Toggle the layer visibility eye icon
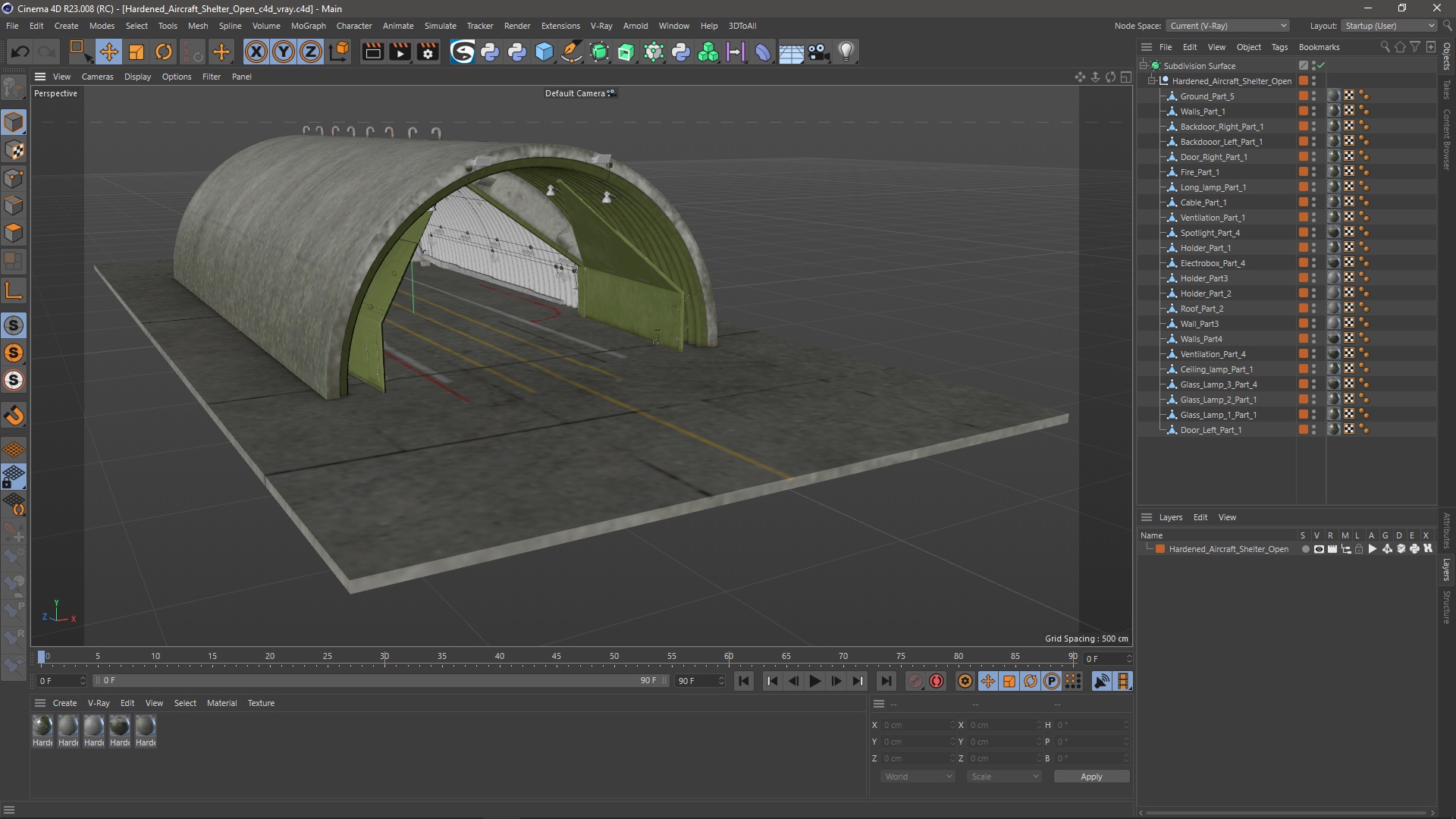Screen dimensions: 1456x819 pos(1318,549)
